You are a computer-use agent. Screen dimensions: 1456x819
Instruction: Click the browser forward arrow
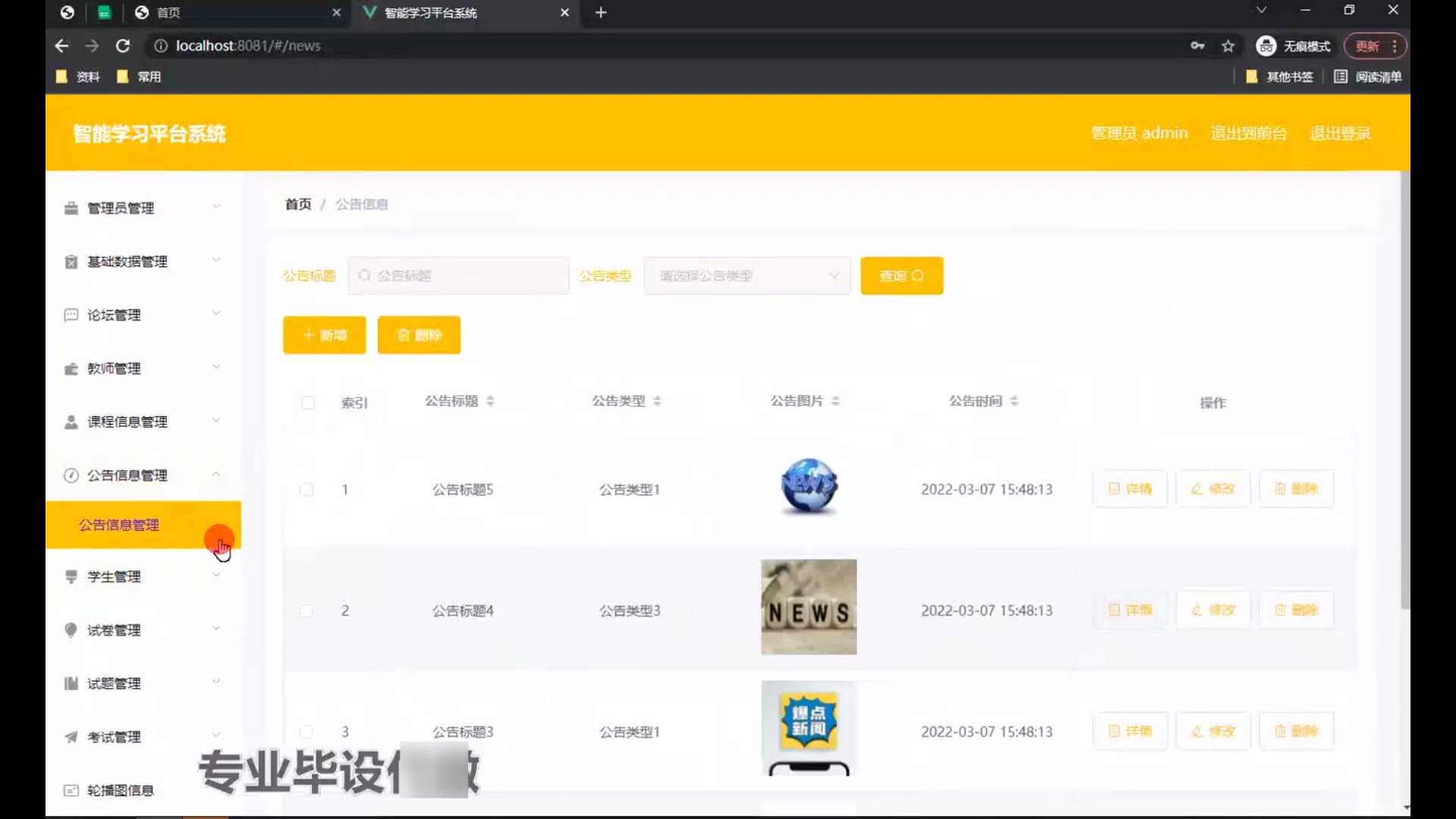pyautogui.click(x=92, y=45)
